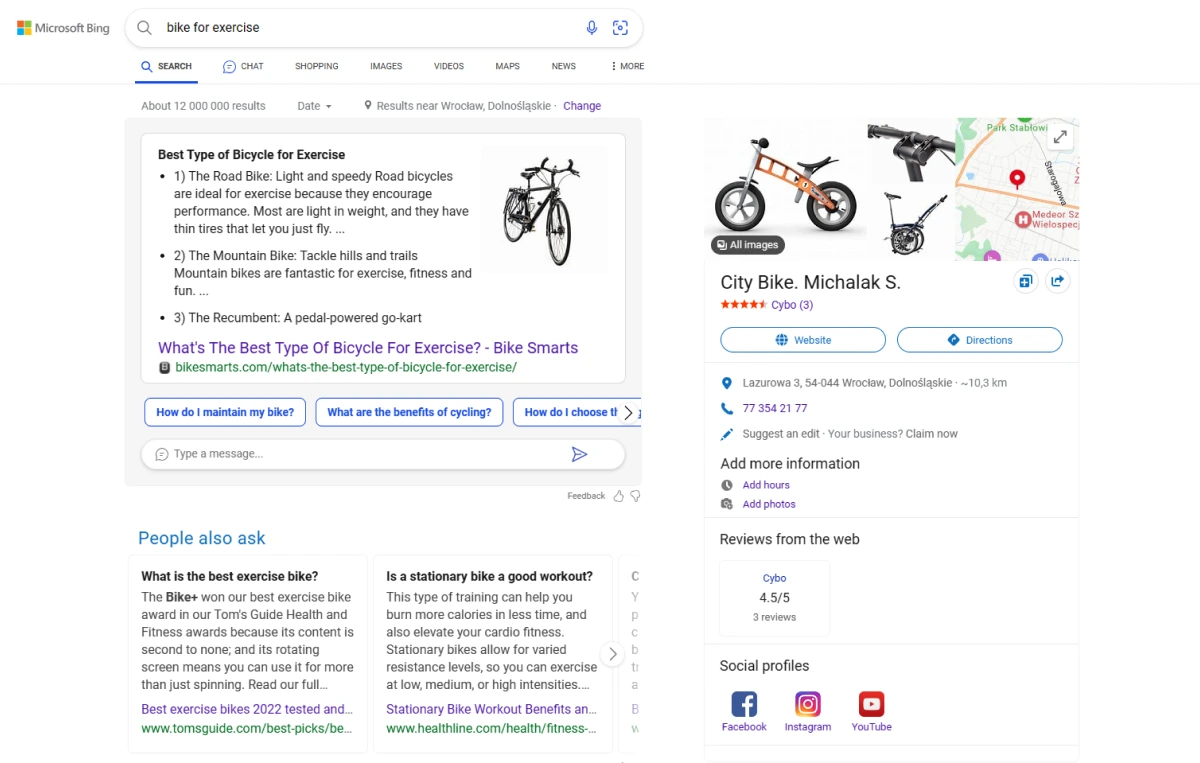
Task: Click Change location link
Action: pos(582,106)
